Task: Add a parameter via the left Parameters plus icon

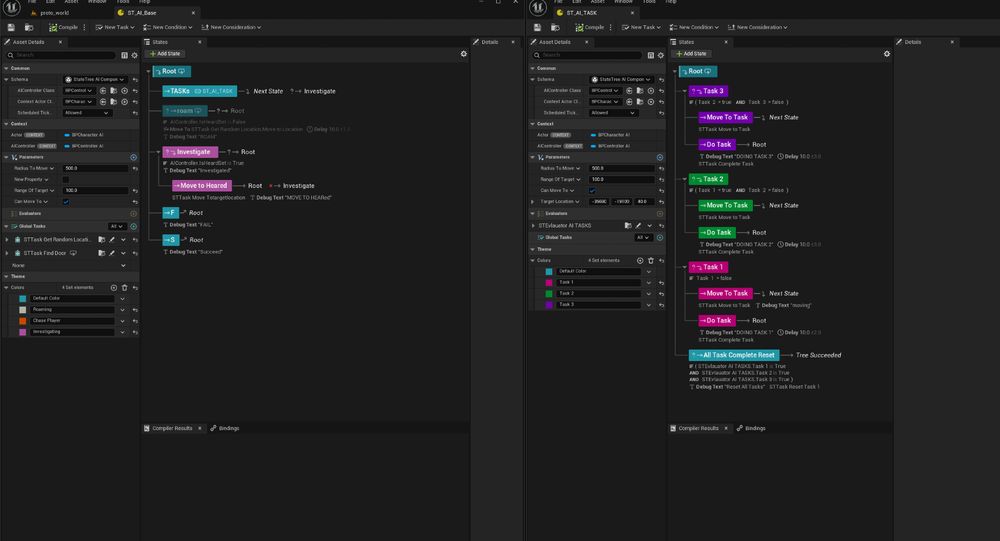Action: [x=133, y=157]
